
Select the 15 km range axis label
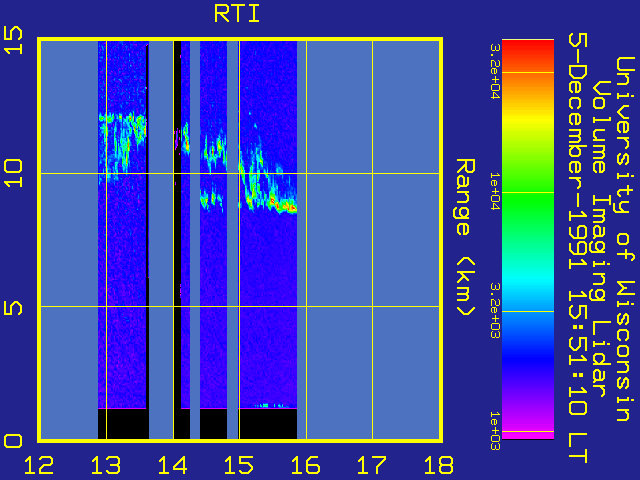13,40
